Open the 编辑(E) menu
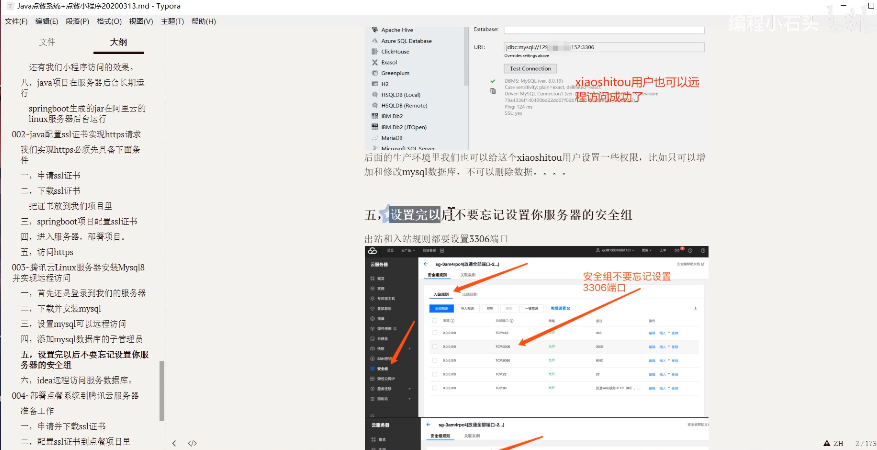The height and width of the screenshot is (450, 877). 47,21
